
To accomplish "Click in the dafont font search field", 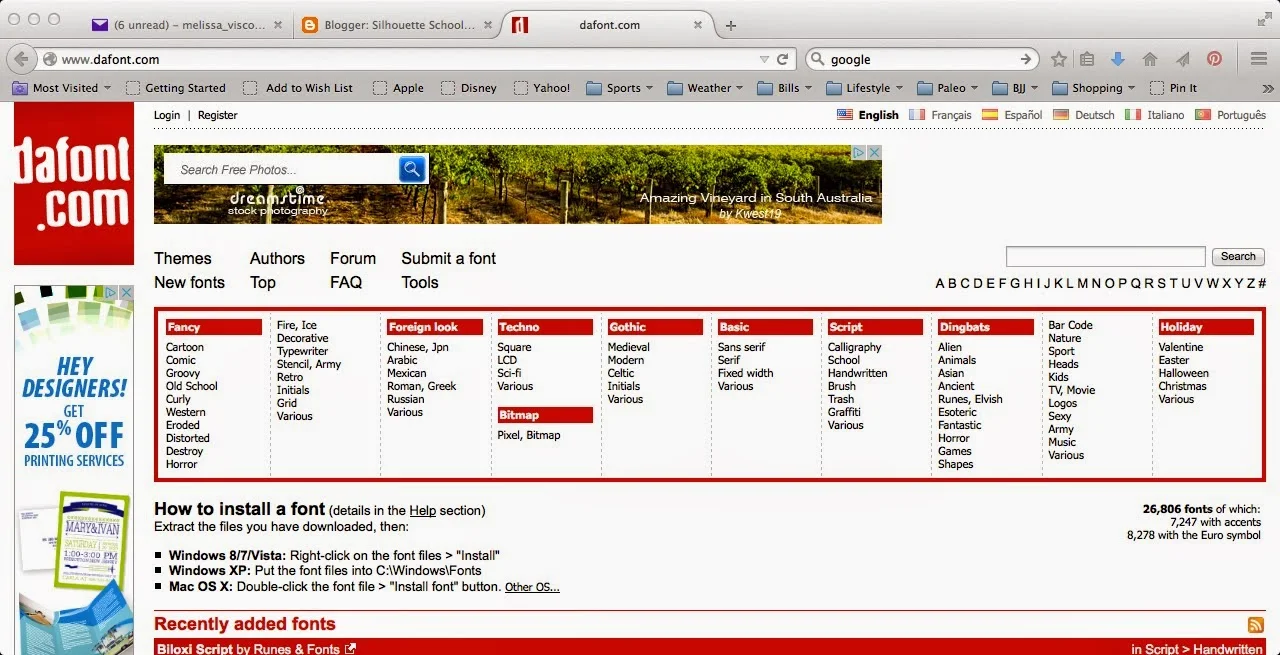I will pyautogui.click(x=1105, y=256).
